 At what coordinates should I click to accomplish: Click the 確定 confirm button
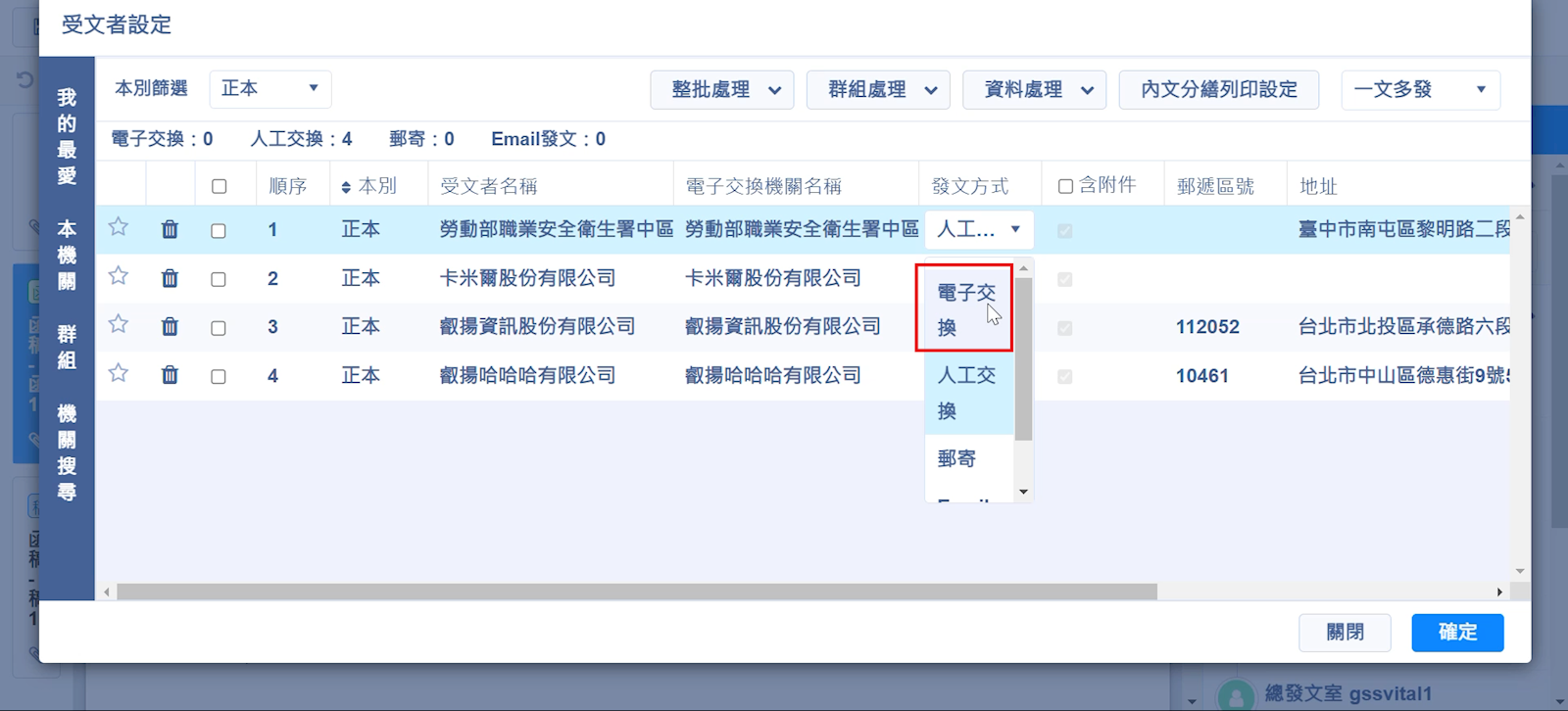pyautogui.click(x=1457, y=633)
